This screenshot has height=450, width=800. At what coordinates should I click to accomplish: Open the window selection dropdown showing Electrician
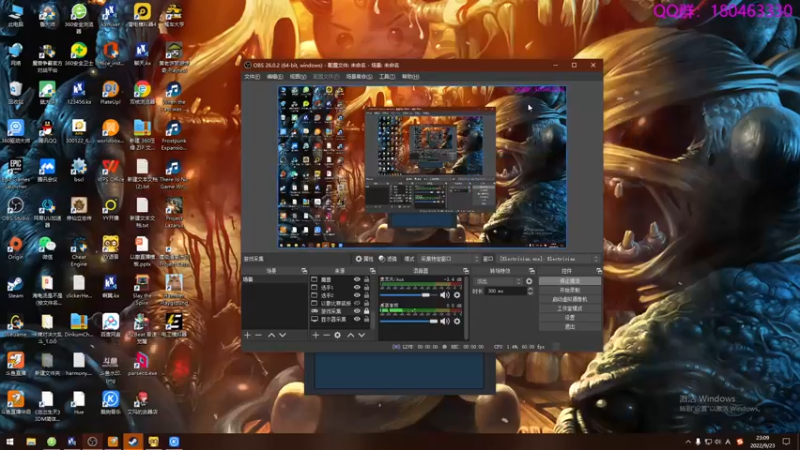pos(548,259)
